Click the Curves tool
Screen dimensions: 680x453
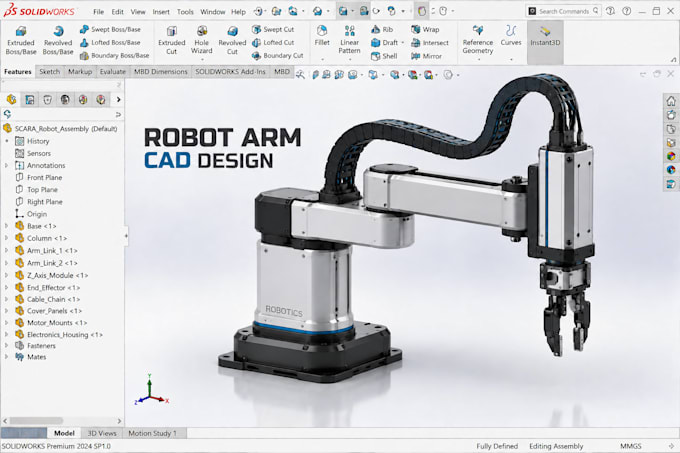[511, 36]
